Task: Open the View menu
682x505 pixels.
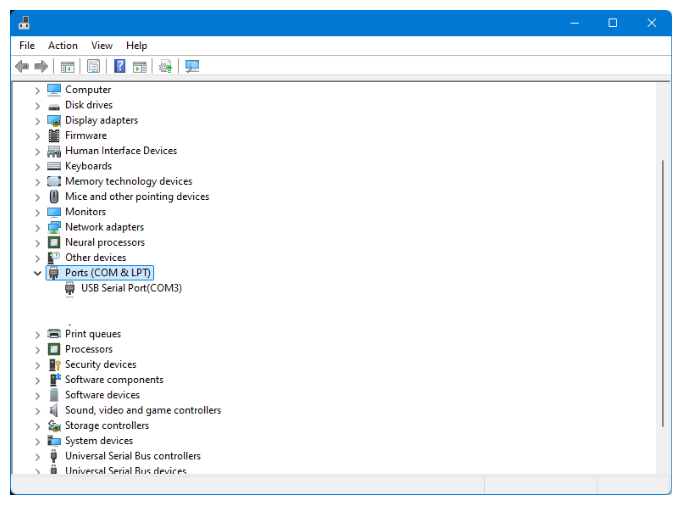Action: [102, 45]
